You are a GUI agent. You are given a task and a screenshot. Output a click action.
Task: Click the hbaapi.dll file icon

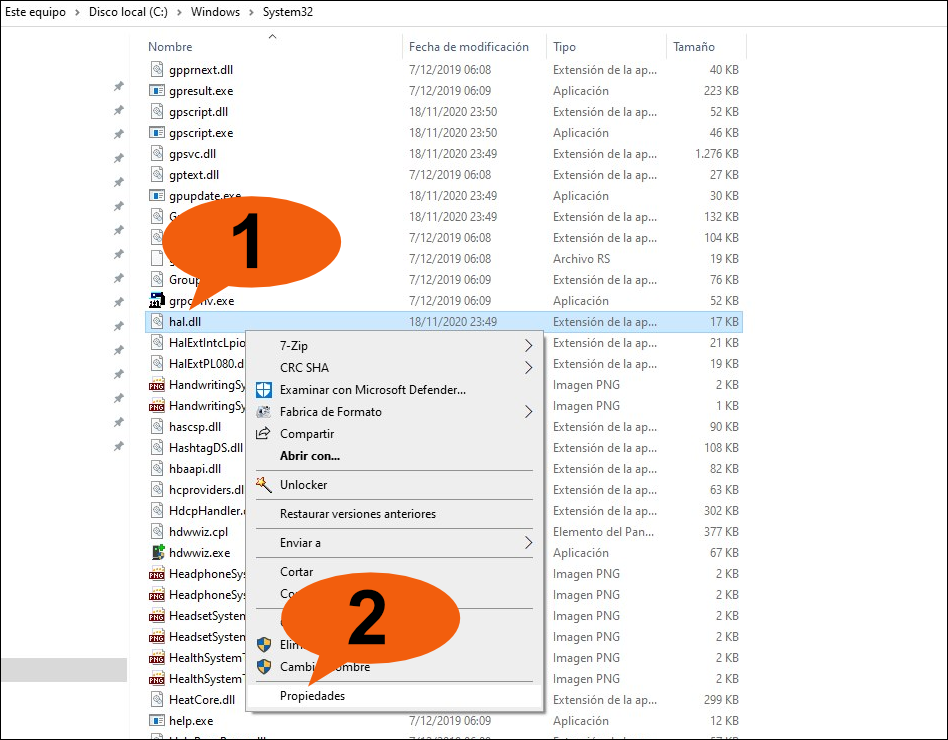click(157, 469)
